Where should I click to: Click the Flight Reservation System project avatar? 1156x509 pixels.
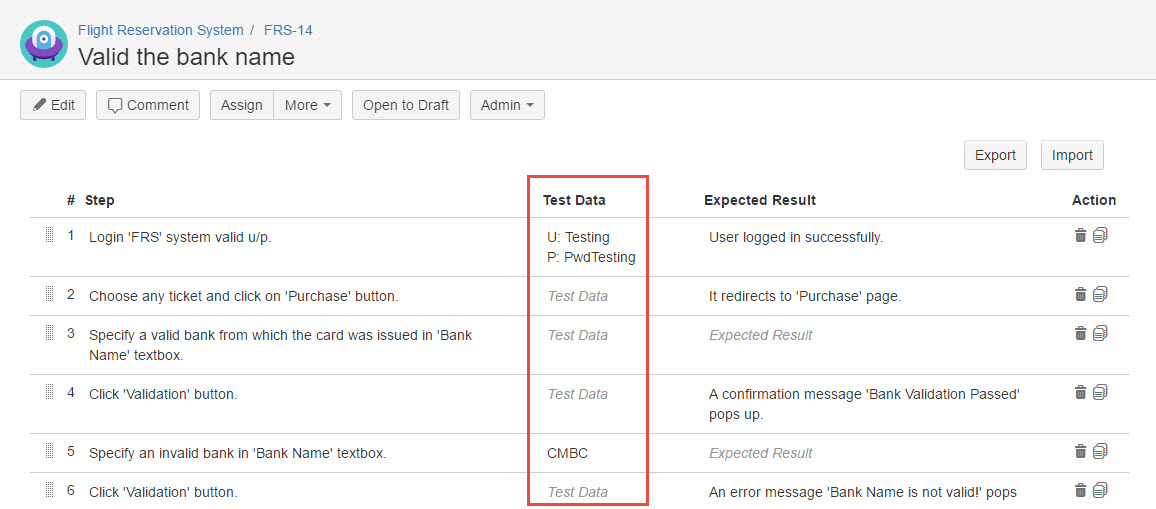(x=44, y=44)
